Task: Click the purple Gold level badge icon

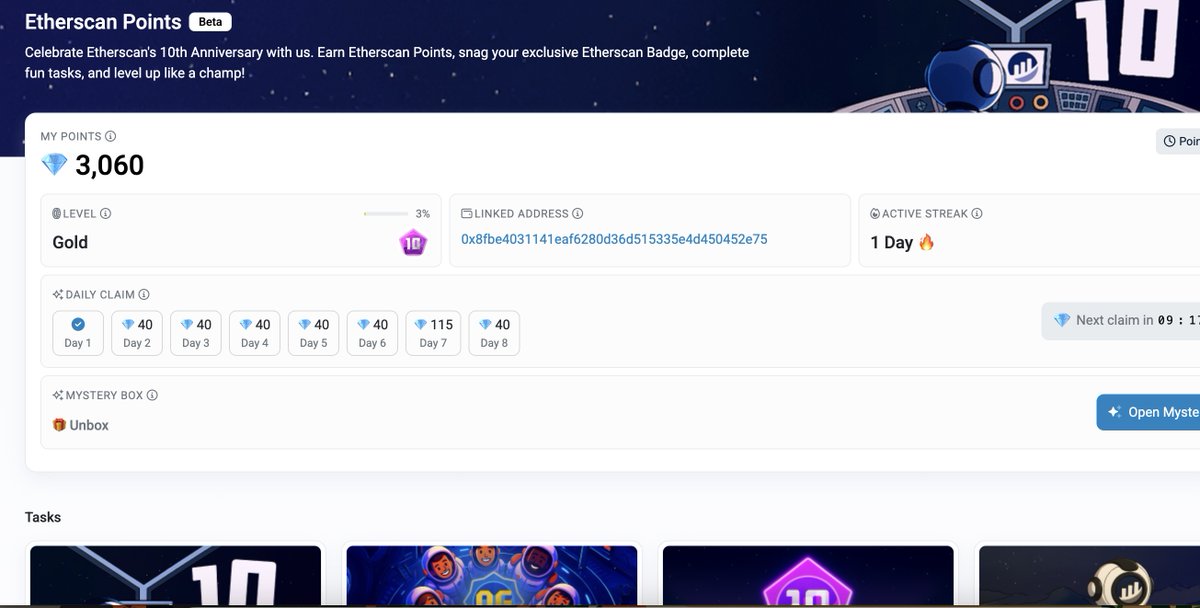Action: coord(413,242)
